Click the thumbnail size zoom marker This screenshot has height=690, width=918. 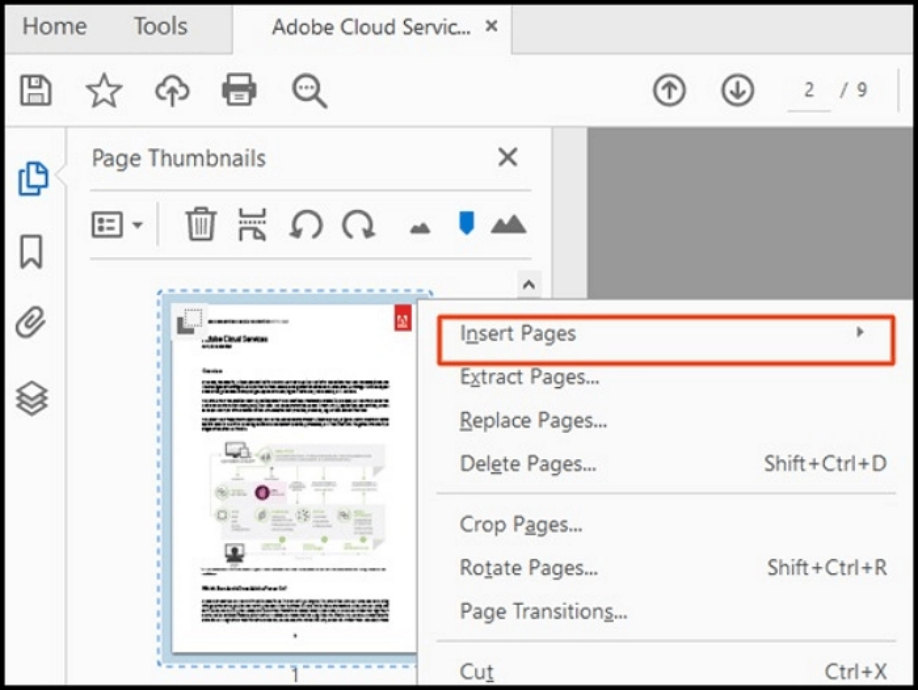point(467,224)
